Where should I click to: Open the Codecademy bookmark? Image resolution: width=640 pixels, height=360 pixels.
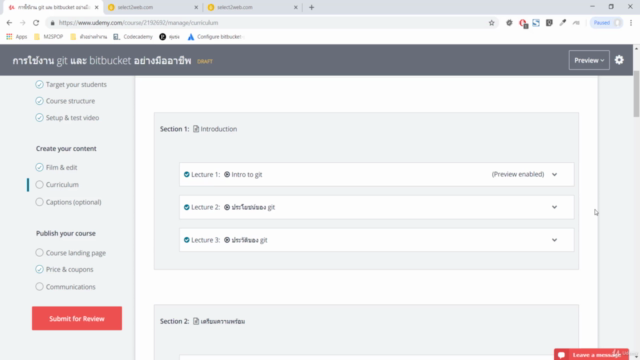click(x=133, y=37)
